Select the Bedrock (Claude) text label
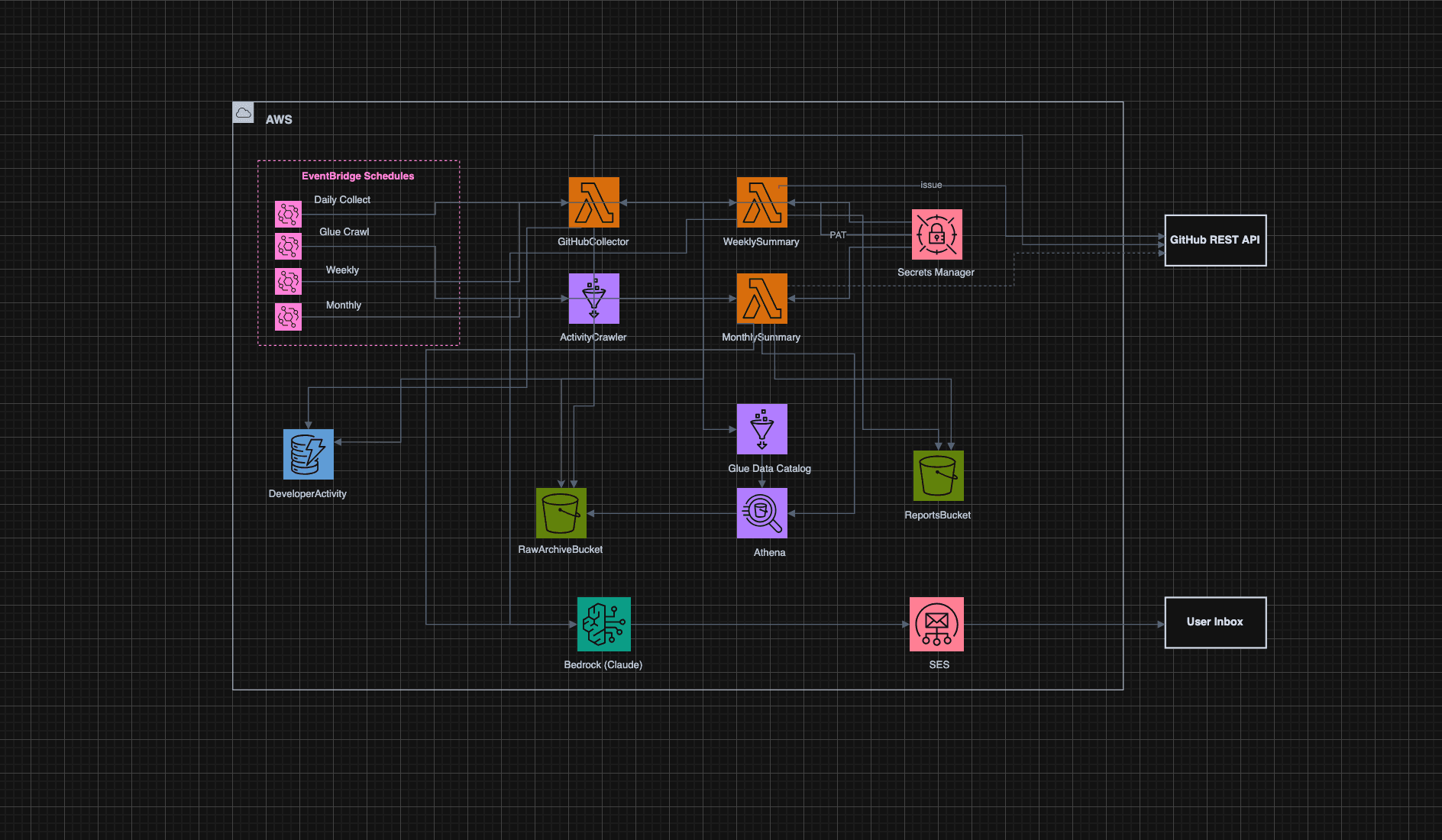Viewport: 1442px width, 840px height. tap(603, 665)
